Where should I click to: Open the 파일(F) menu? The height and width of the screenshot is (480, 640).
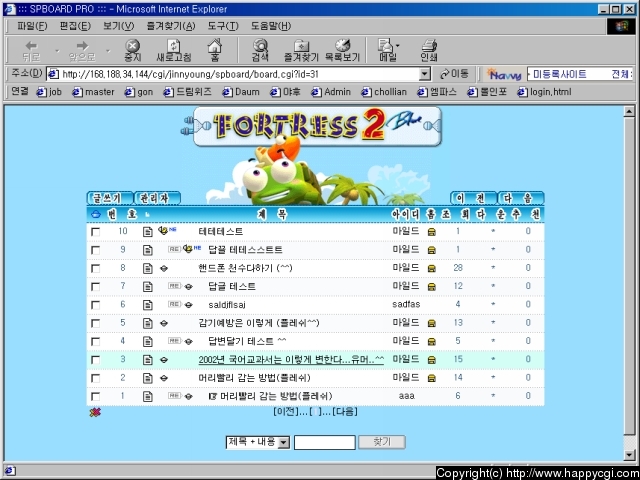point(32,26)
